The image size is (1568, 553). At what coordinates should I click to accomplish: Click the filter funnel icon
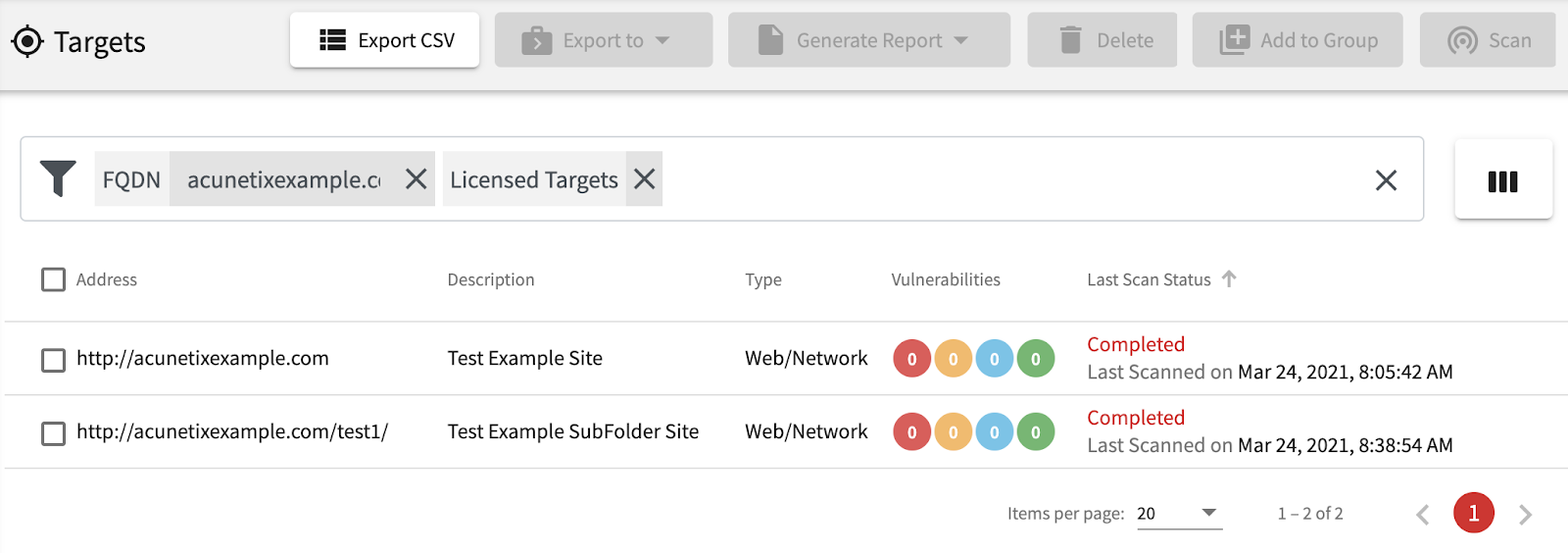point(58,178)
